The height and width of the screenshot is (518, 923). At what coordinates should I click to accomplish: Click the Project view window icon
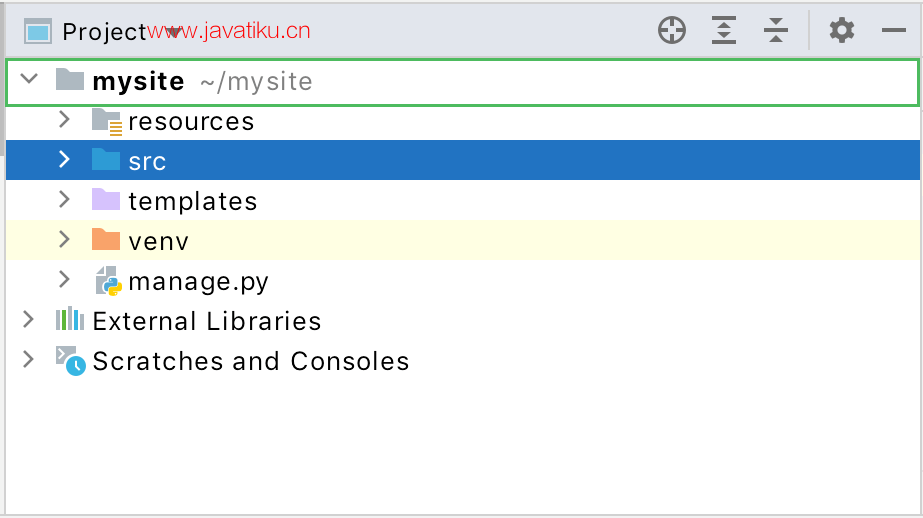(38, 31)
